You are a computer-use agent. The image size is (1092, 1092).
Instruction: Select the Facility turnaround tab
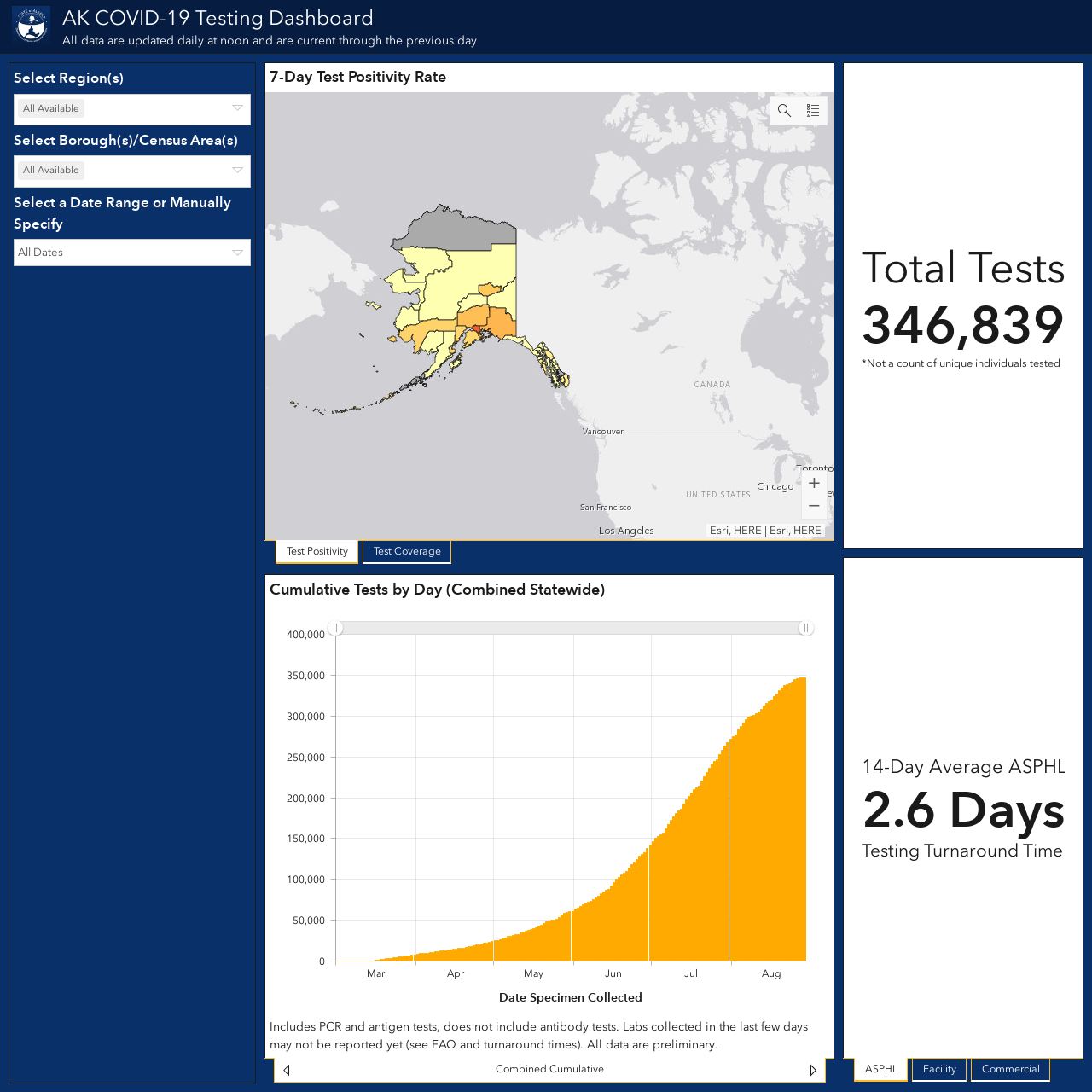point(939,1069)
